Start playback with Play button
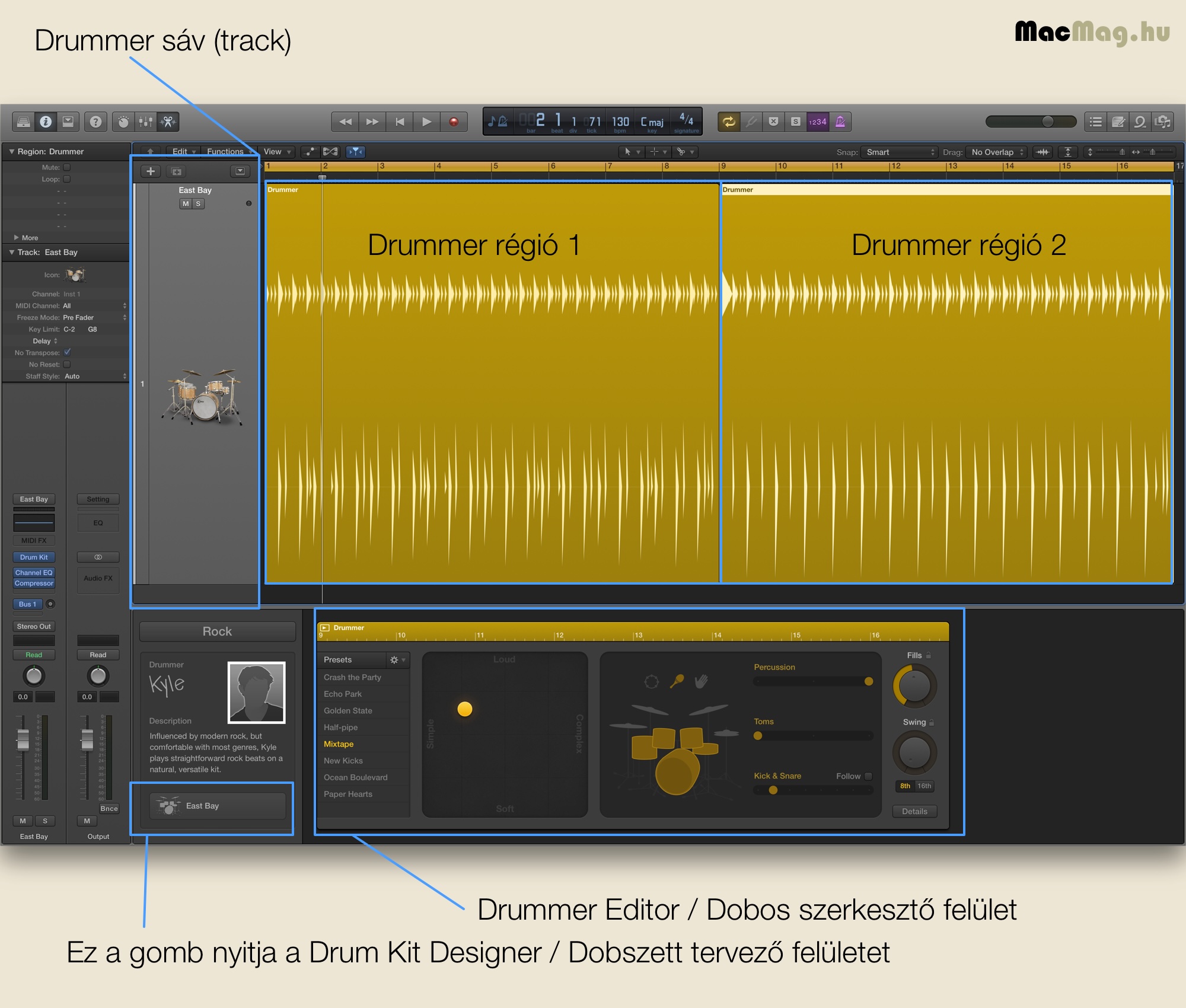The image size is (1186, 1008). click(427, 122)
